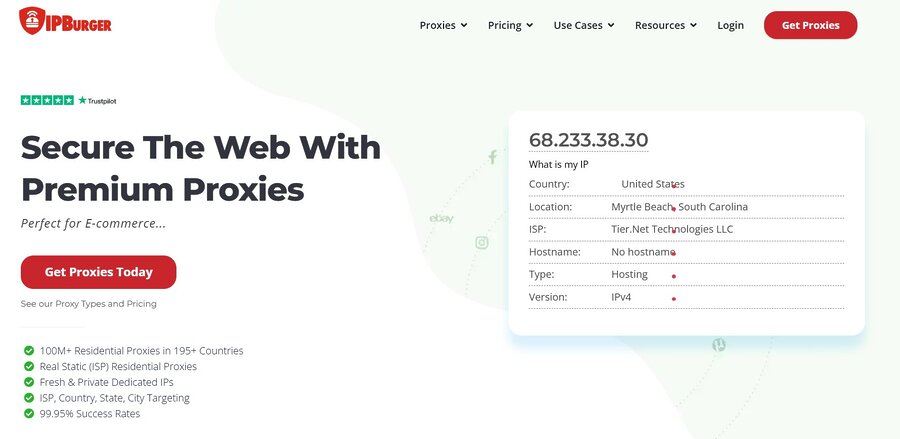The image size is (900, 439).
Task: Click the checkmark beside ISP, Country, State, City Targeting
Action: point(27,398)
